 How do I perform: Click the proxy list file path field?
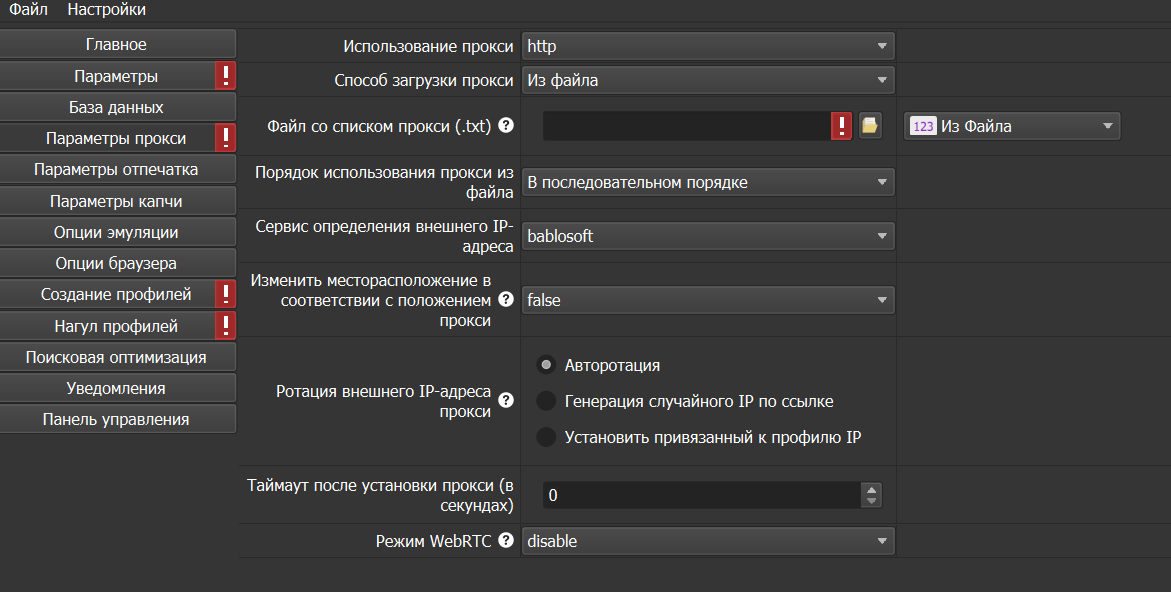pos(687,126)
